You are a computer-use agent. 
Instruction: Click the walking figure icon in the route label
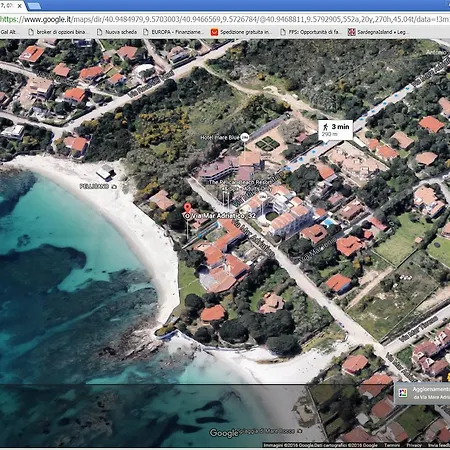325,127
